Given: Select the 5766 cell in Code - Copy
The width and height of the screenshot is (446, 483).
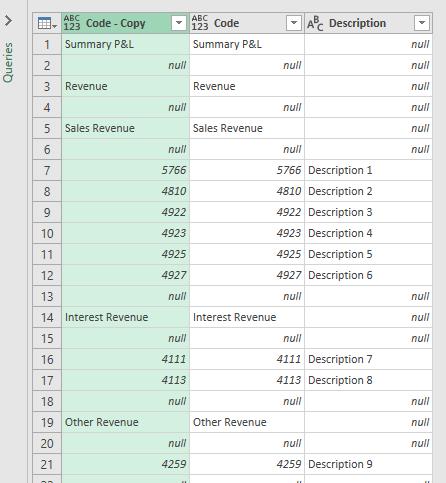Looking at the screenshot, I should [125, 170].
